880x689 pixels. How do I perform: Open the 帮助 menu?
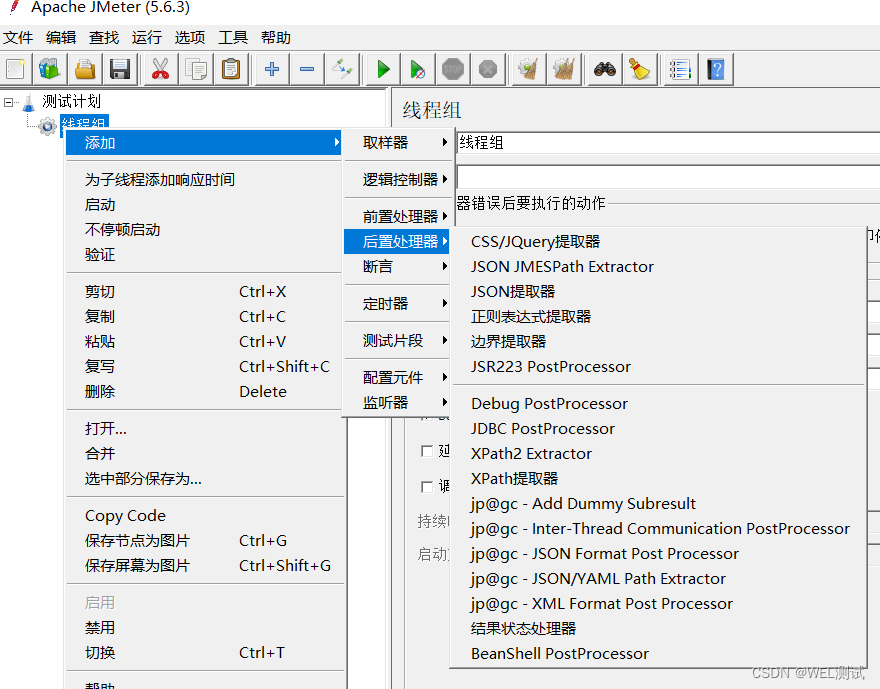pyautogui.click(x=276, y=38)
